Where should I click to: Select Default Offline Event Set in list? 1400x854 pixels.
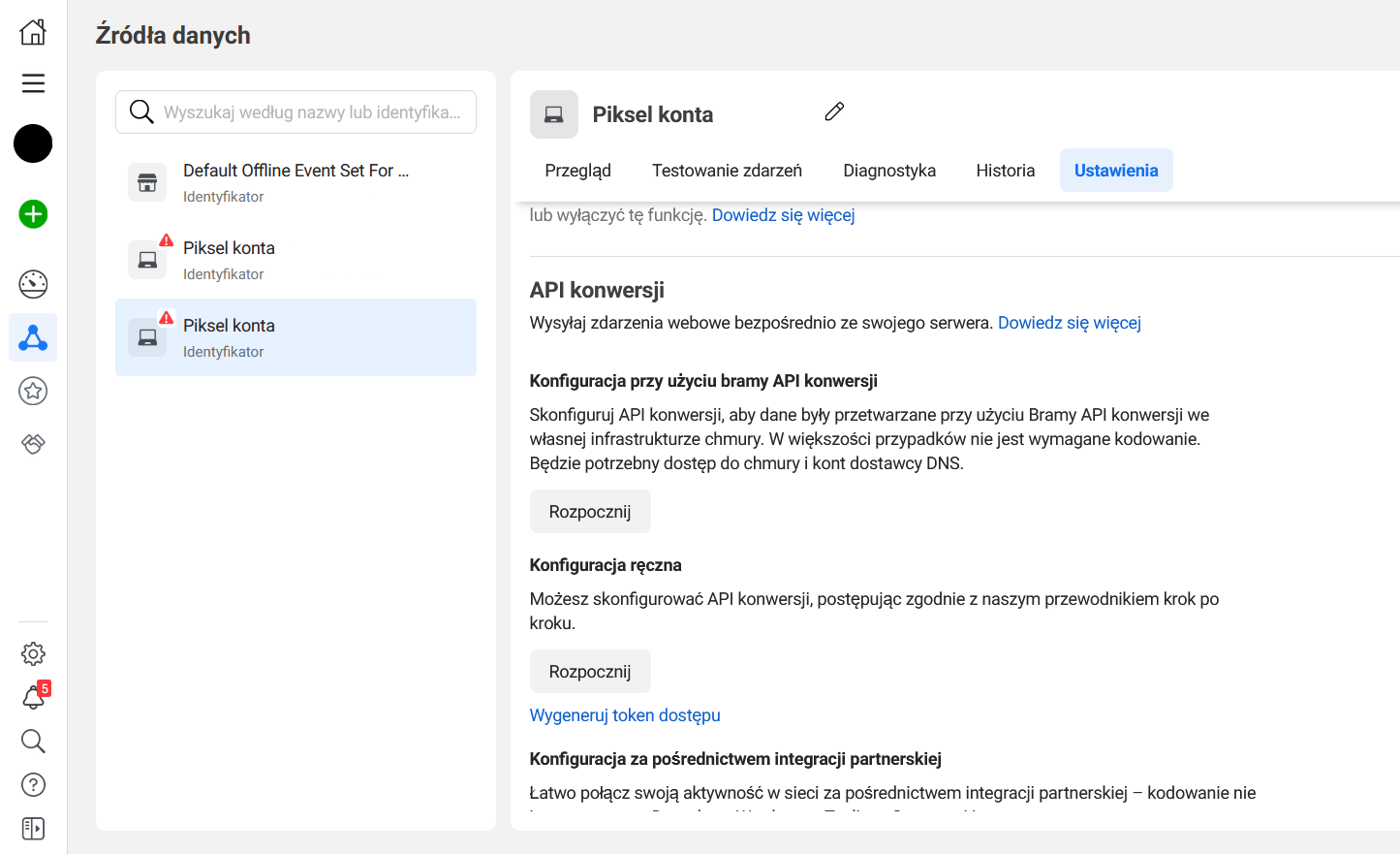pos(296,182)
